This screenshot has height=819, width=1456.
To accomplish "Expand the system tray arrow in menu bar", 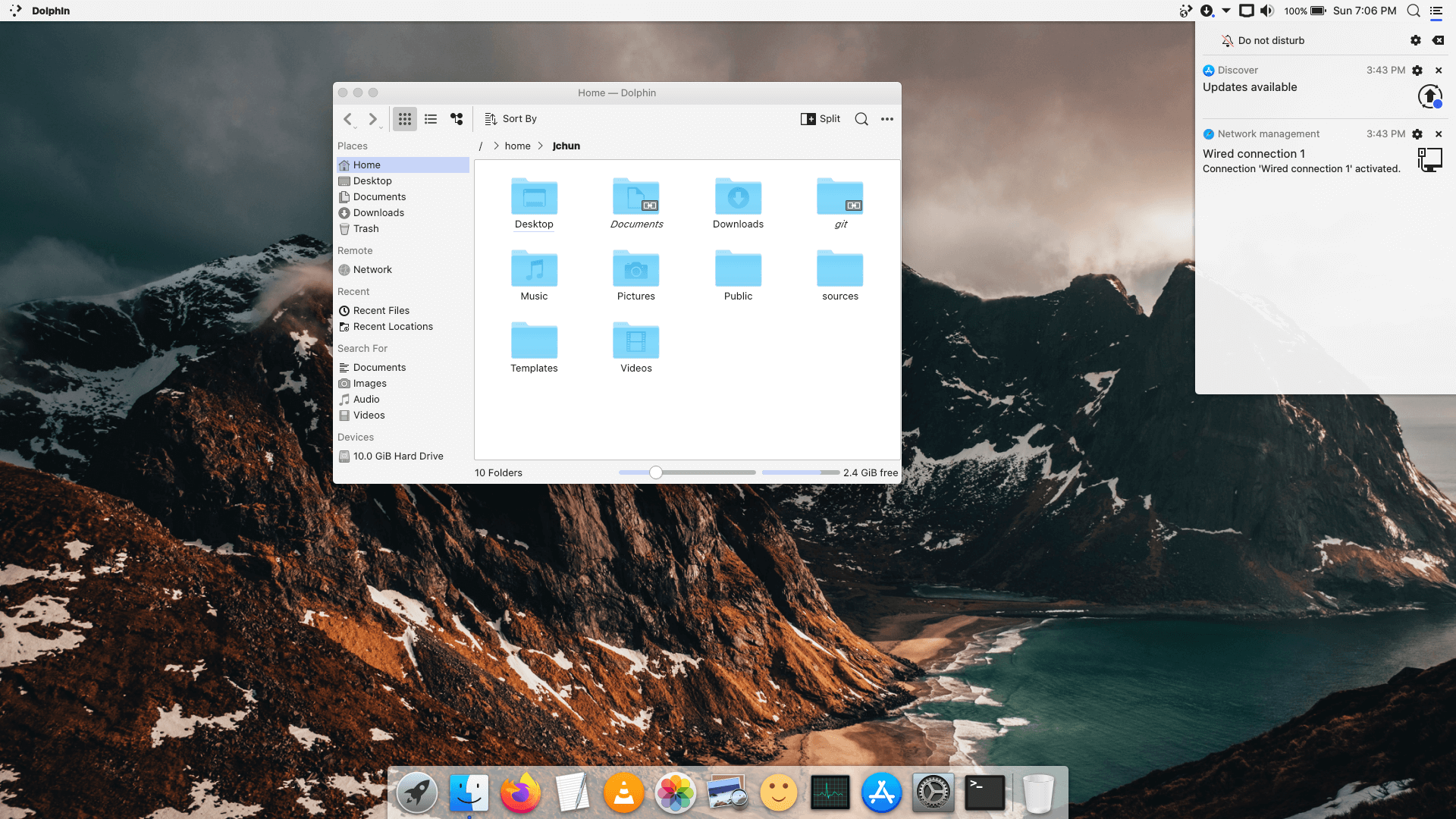I will click(1226, 11).
